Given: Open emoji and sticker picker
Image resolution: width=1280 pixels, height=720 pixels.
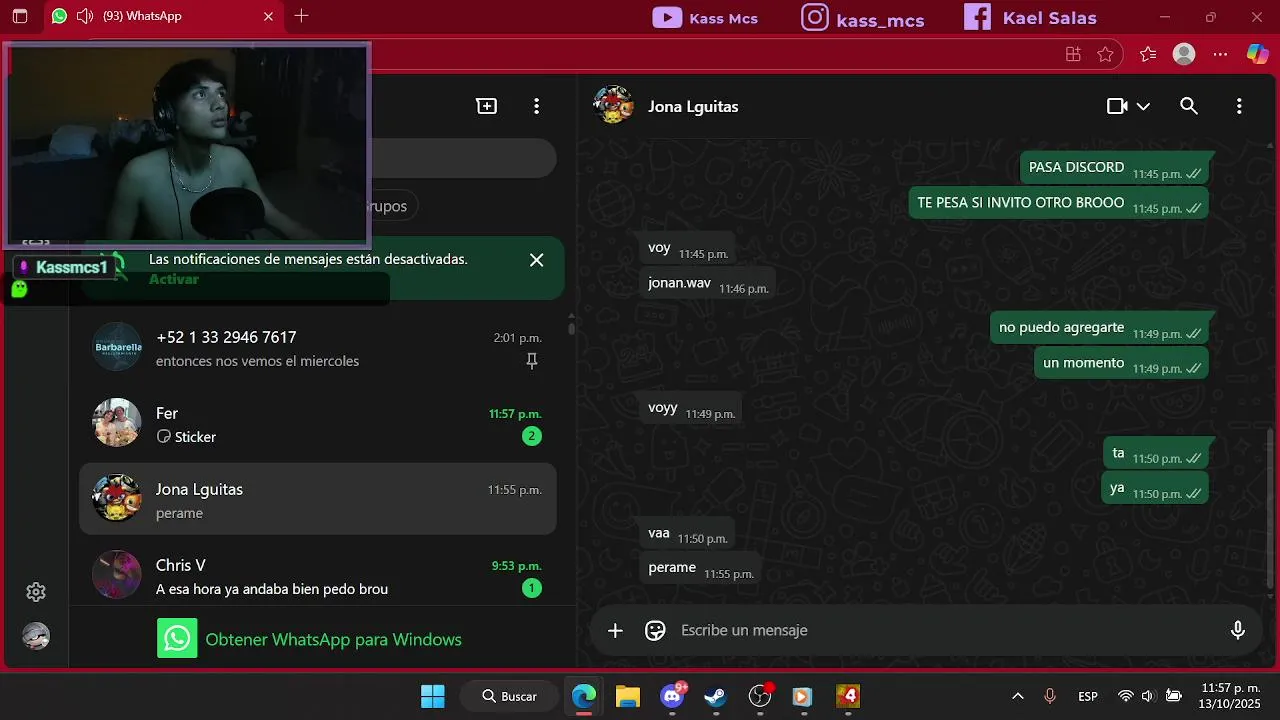Looking at the screenshot, I should [655, 630].
